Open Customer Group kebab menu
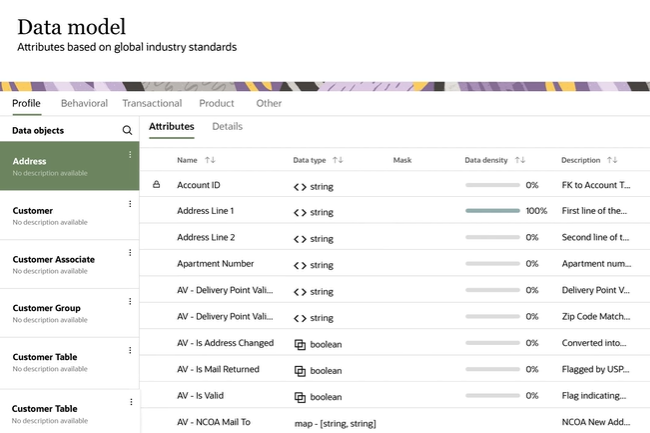 [x=130, y=301]
